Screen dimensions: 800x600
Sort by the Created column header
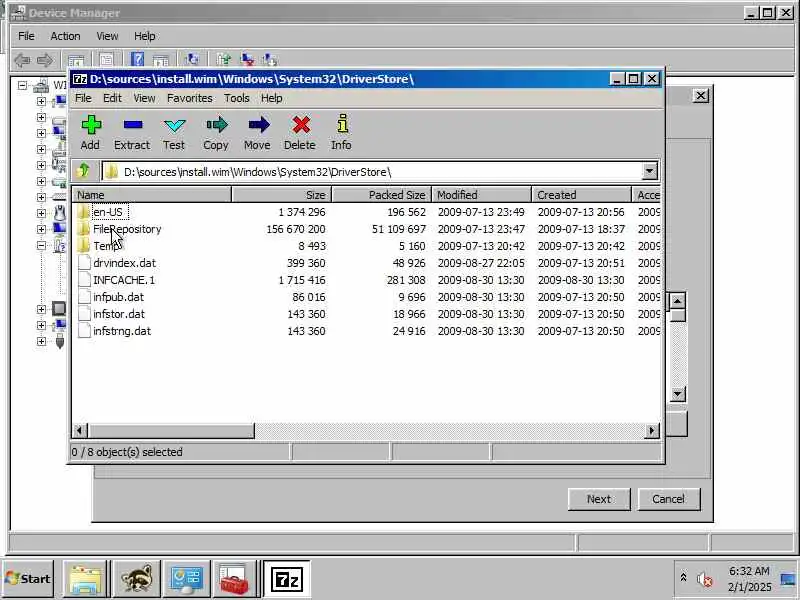pyautogui.click(x=582, y=195)
